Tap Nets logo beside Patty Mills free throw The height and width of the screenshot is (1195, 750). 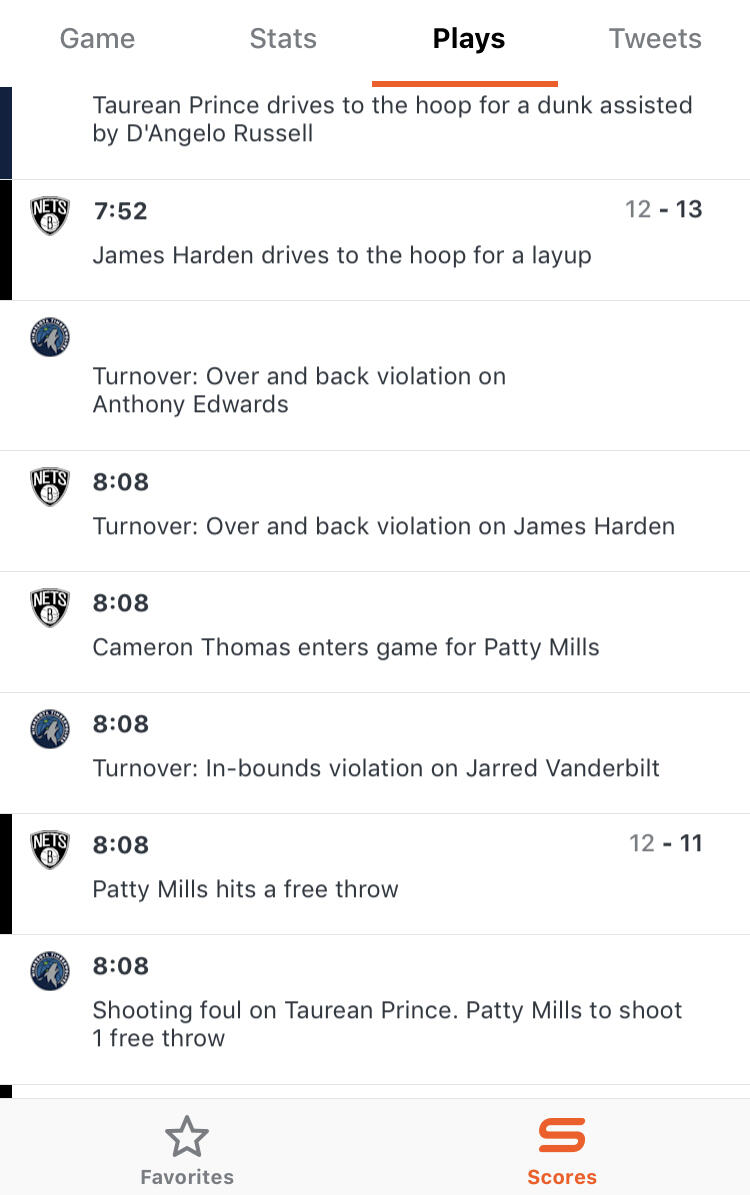pos(50,850)
